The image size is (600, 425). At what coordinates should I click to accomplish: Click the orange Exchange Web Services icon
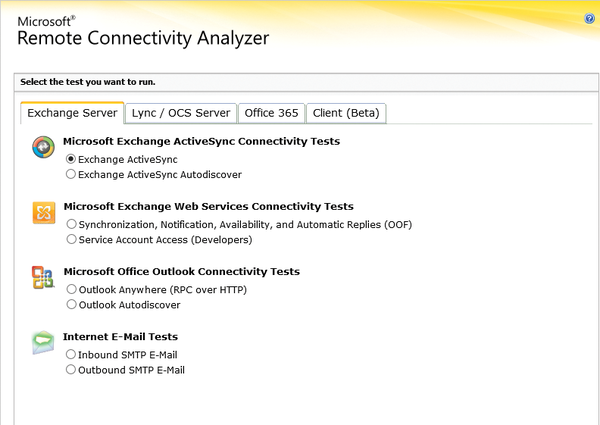point(44,212)
